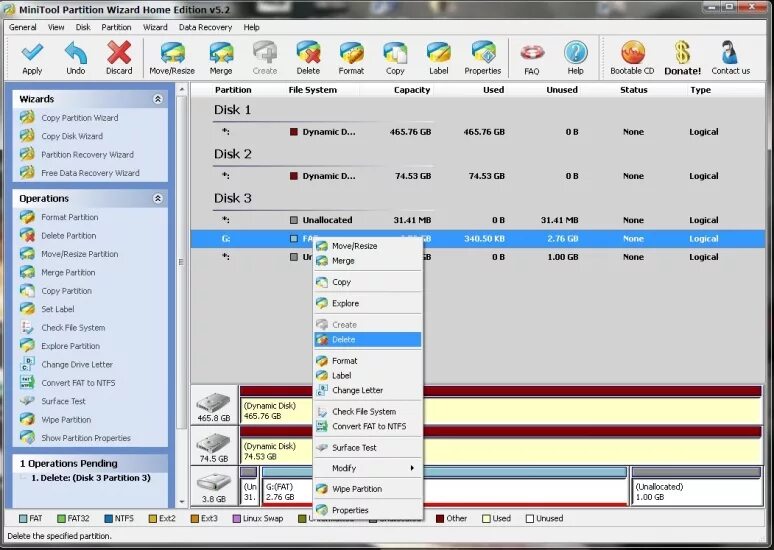Click the Capacity column header
This screenshot has width=774, height=550.
pos(412,90)
